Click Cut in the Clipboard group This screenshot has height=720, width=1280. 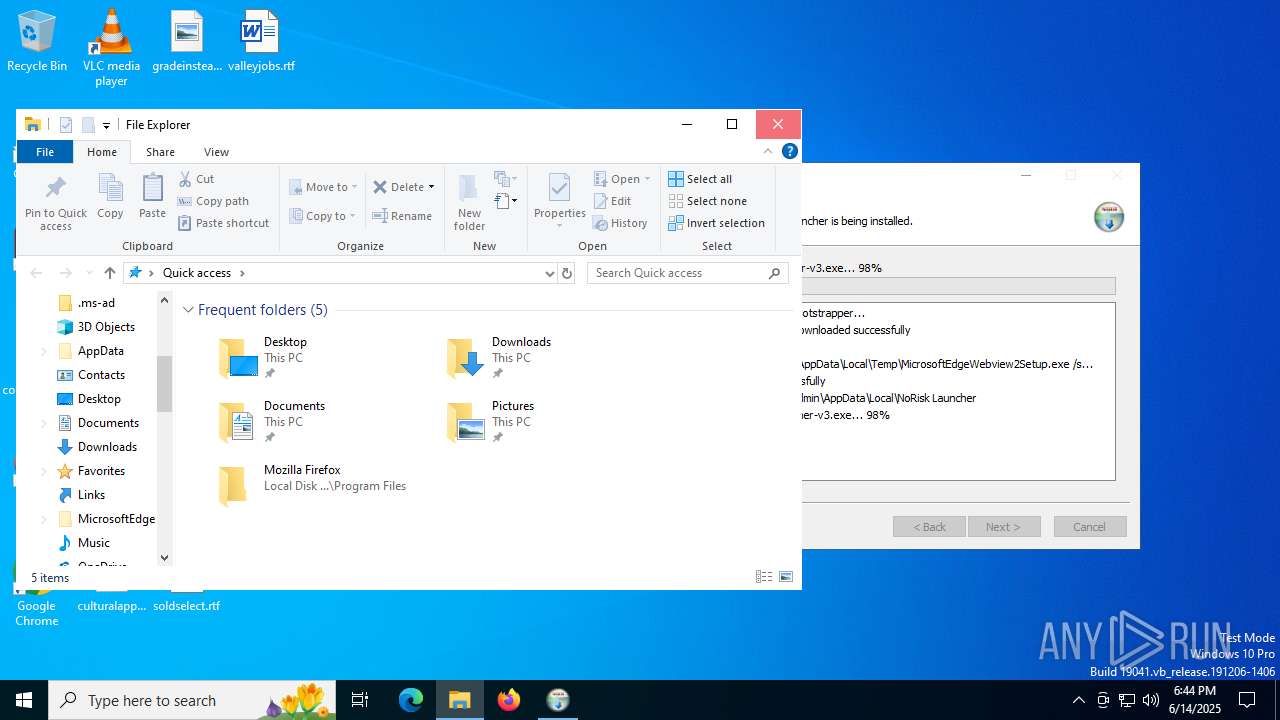(196, 179)
